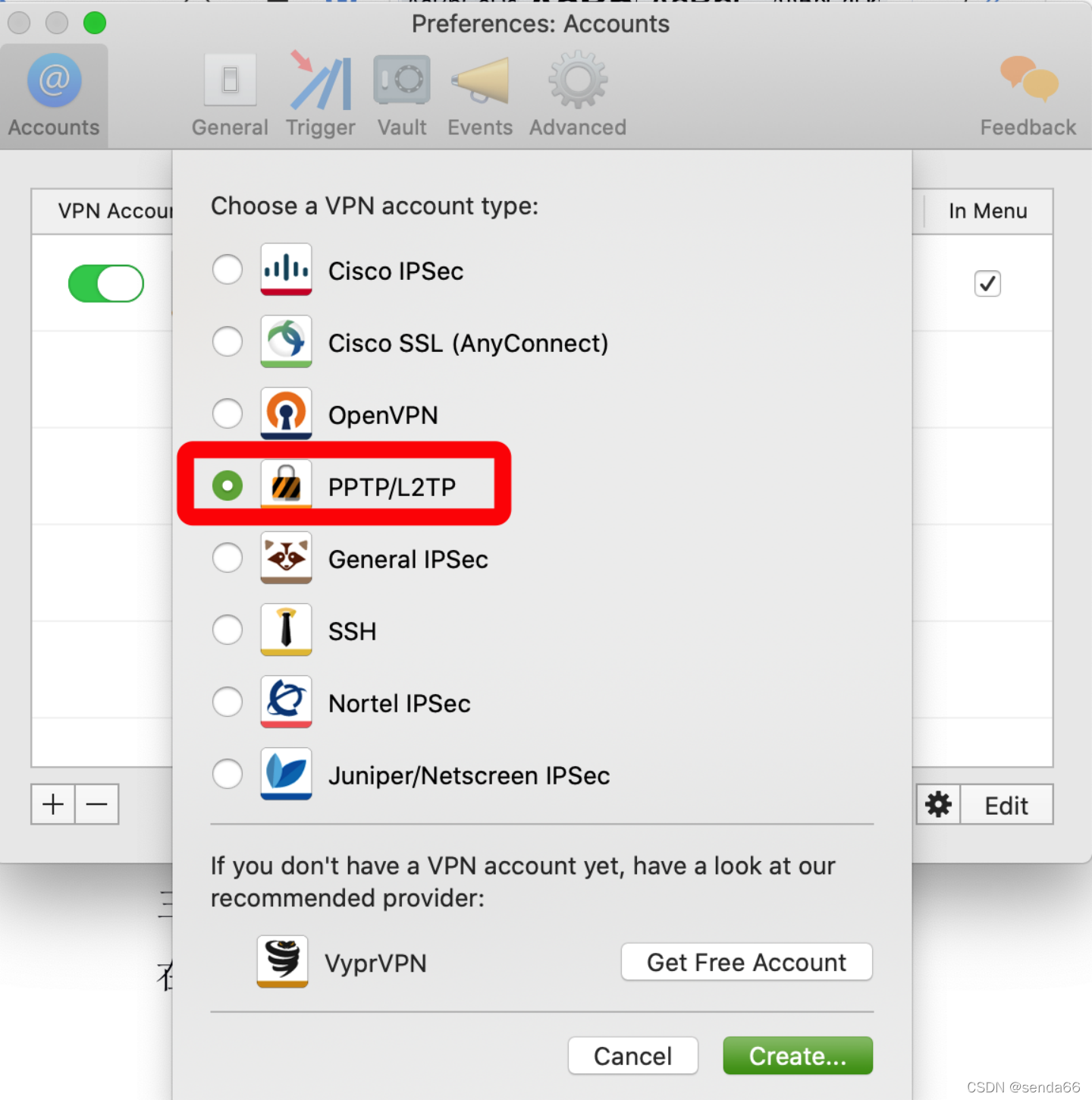Uncheck the In Menu checkbox
This screenshot has width=1092, height=1100.
[x=987, y=284]
